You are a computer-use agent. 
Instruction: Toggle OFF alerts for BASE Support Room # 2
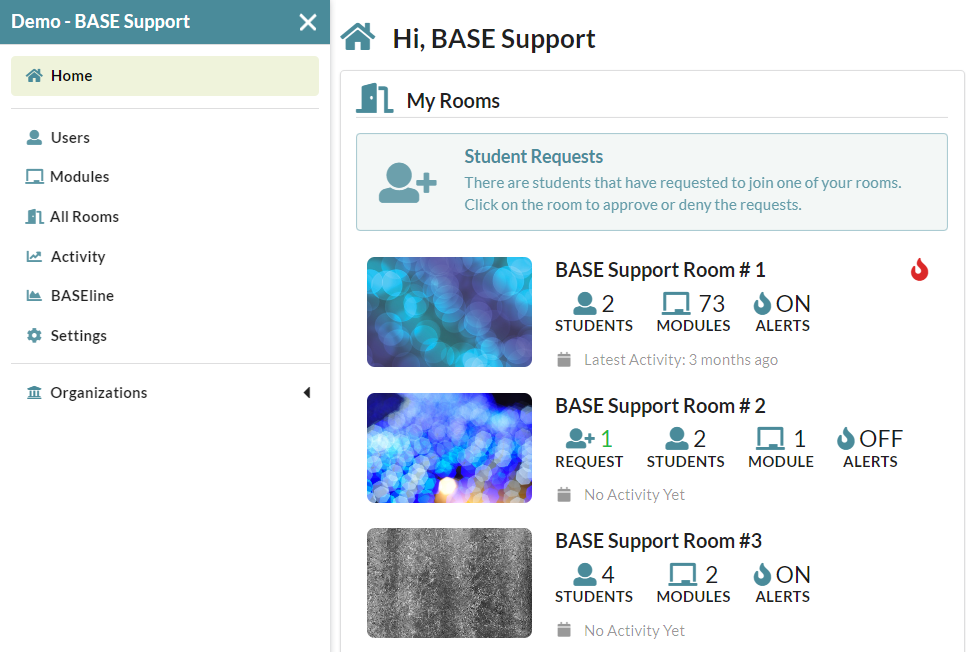869,448
